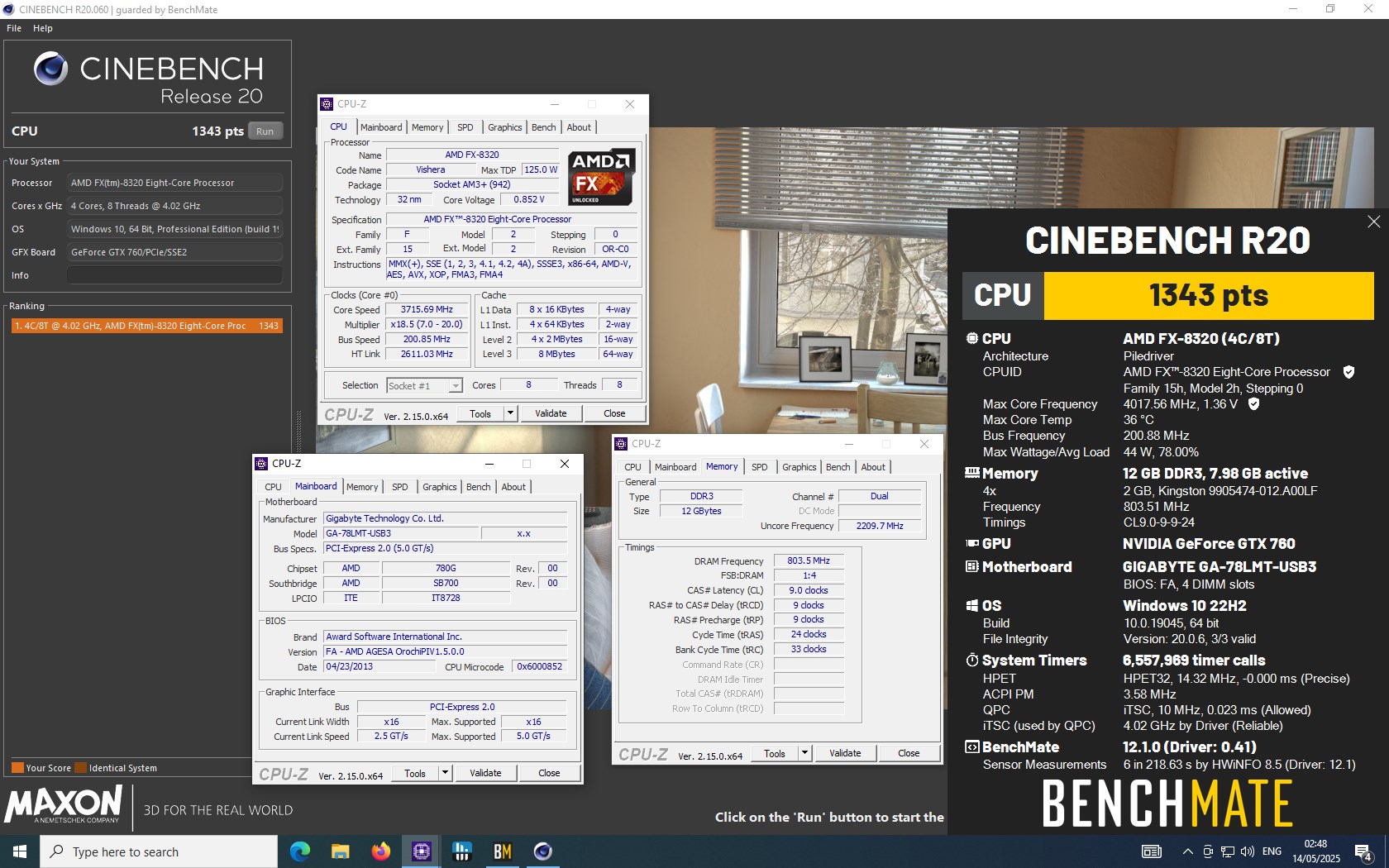1389x868 pixels.
Task: Open Firefox from the taskbar
Action: 380,851
